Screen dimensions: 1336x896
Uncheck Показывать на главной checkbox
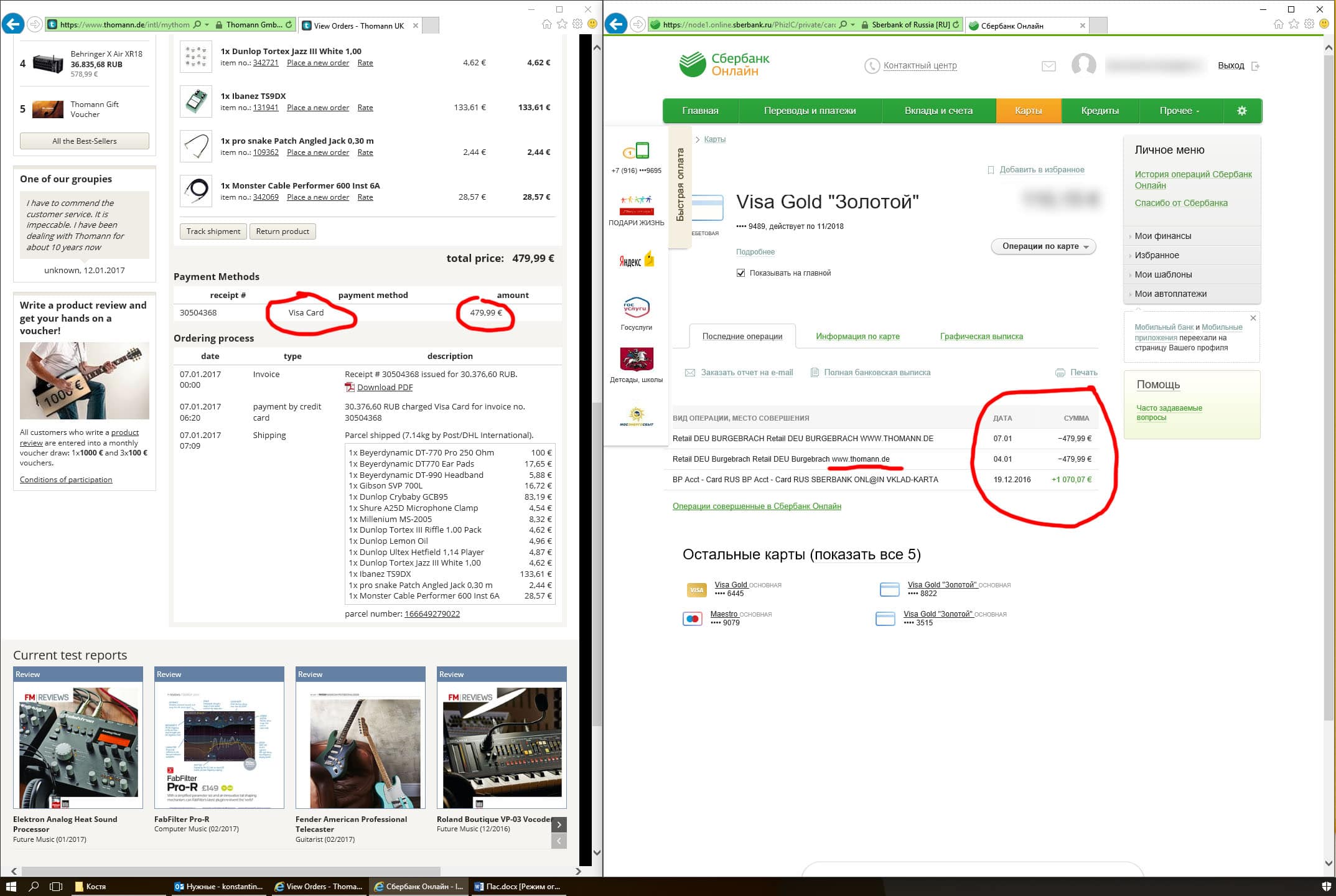(x=740, y=273)
